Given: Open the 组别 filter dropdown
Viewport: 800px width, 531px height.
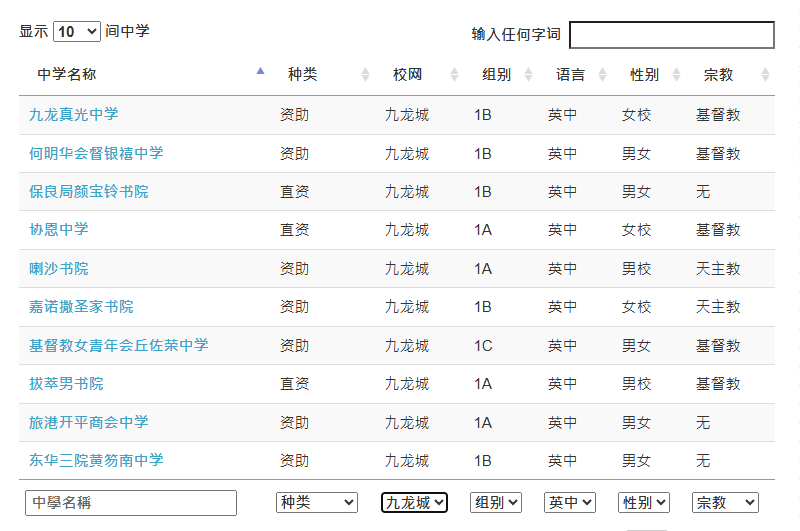Looking at the screenshot, I should pyautogui.click(x=495, y=502).
